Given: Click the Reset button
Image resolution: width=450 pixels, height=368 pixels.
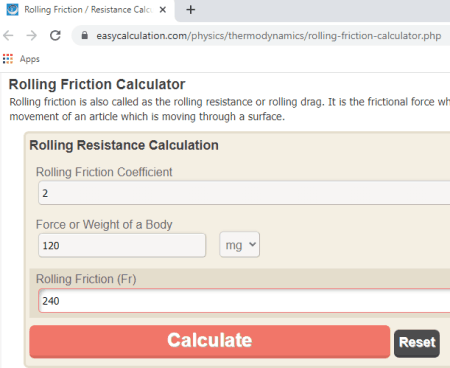Looking at the screenshot, I should click(x=417, y=343).
